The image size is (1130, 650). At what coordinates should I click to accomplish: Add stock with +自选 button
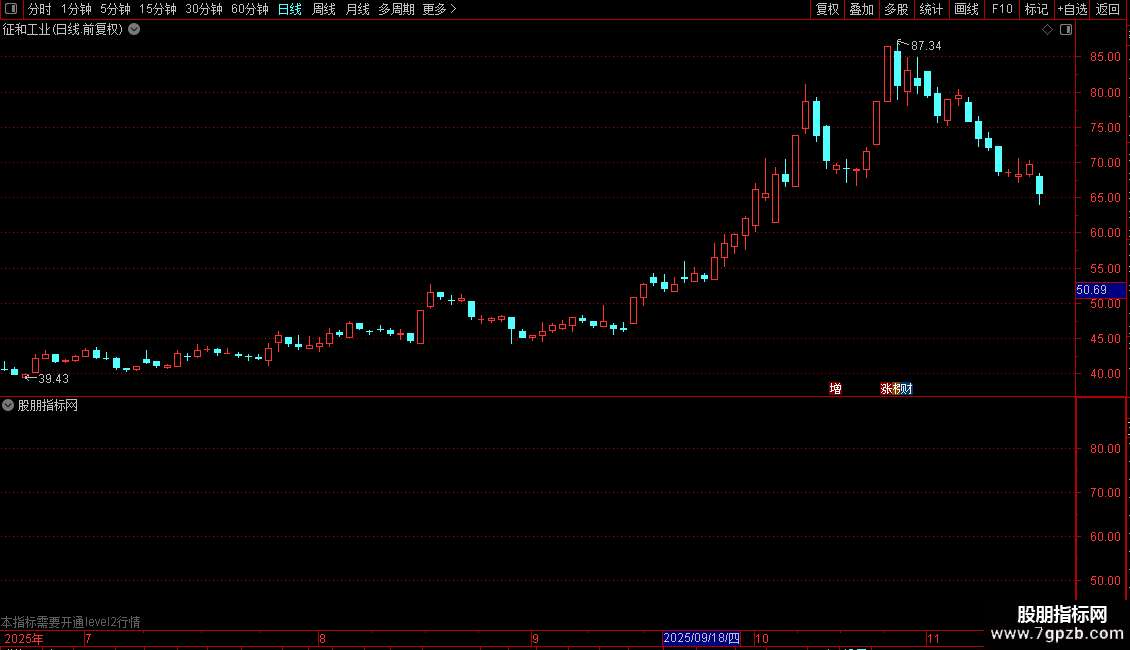(1072, 9)
